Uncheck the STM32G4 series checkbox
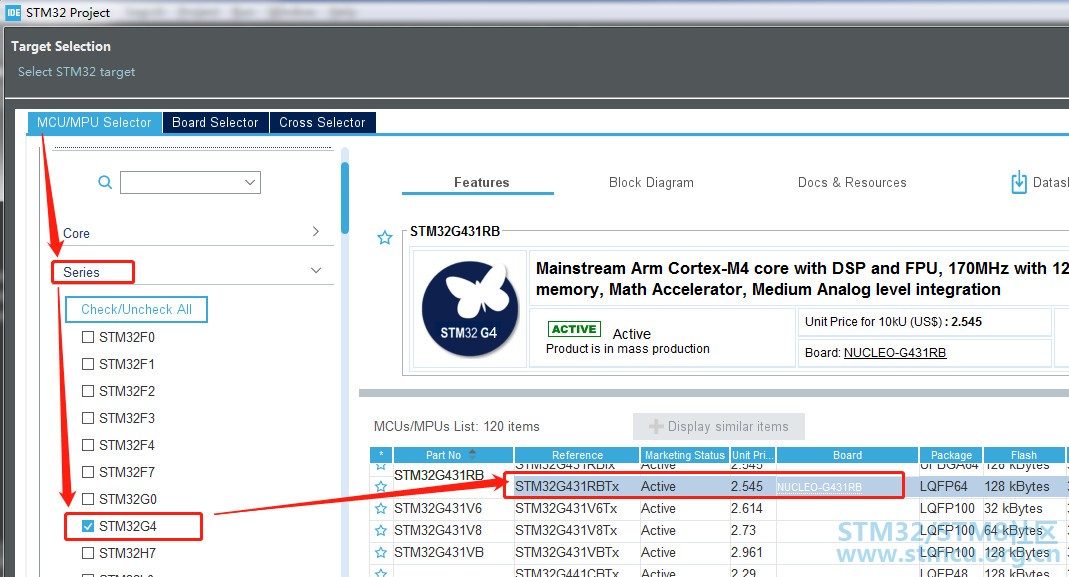The image size is (1069, 577). pyautogui.click(x=88, y=526)
